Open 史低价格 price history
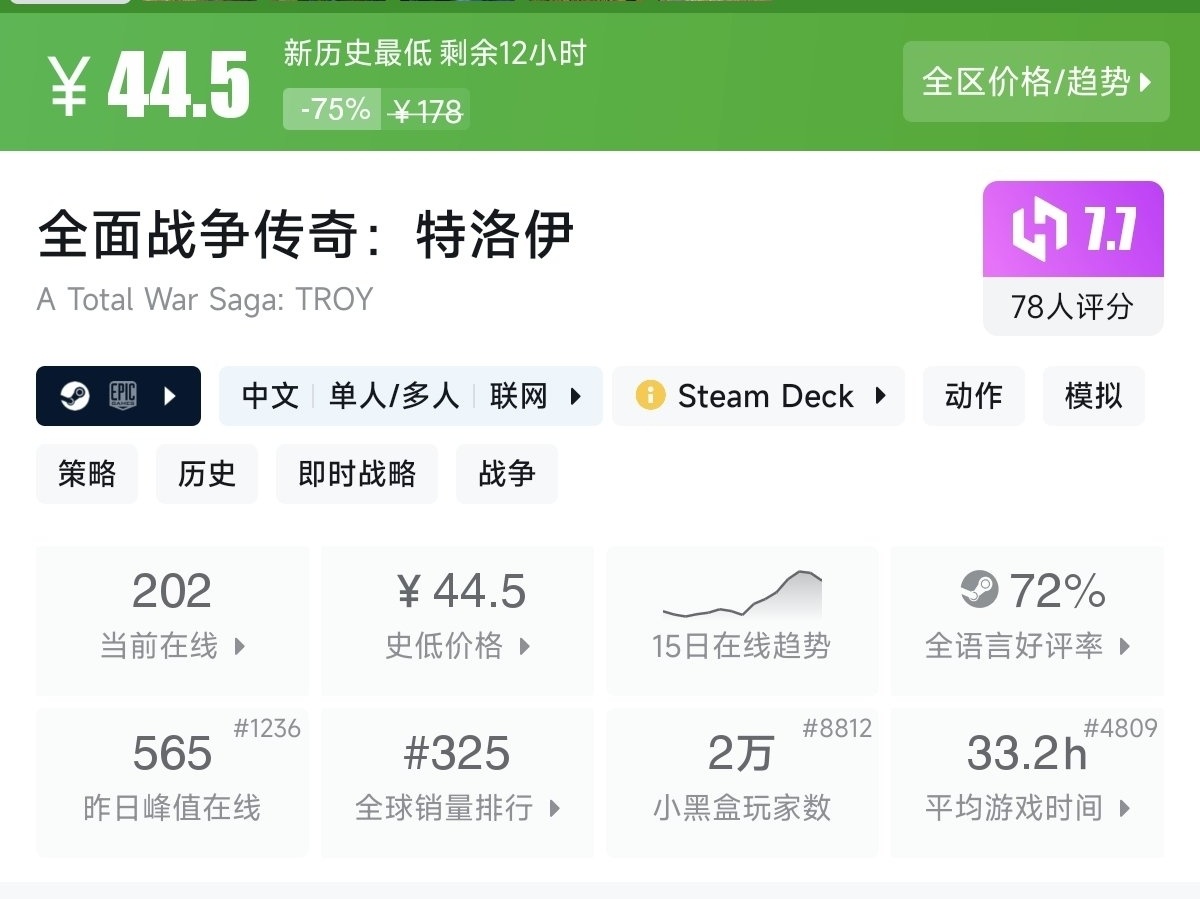 coord(458,620)
